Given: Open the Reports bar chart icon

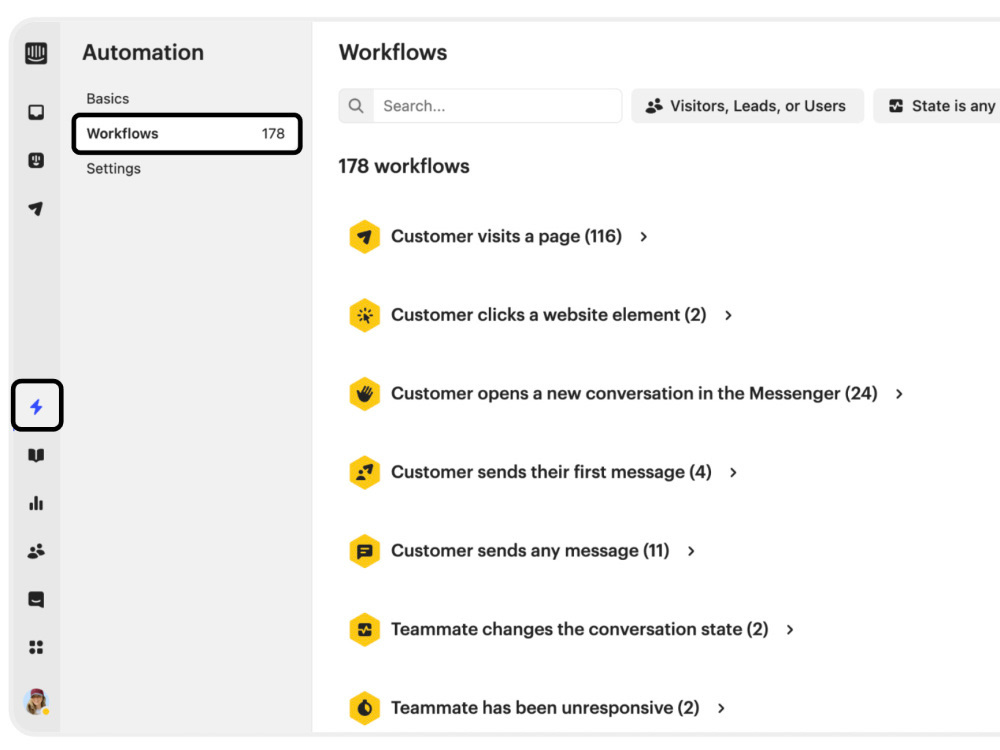Looking at the screenshot, I should [x=36, y=503].
